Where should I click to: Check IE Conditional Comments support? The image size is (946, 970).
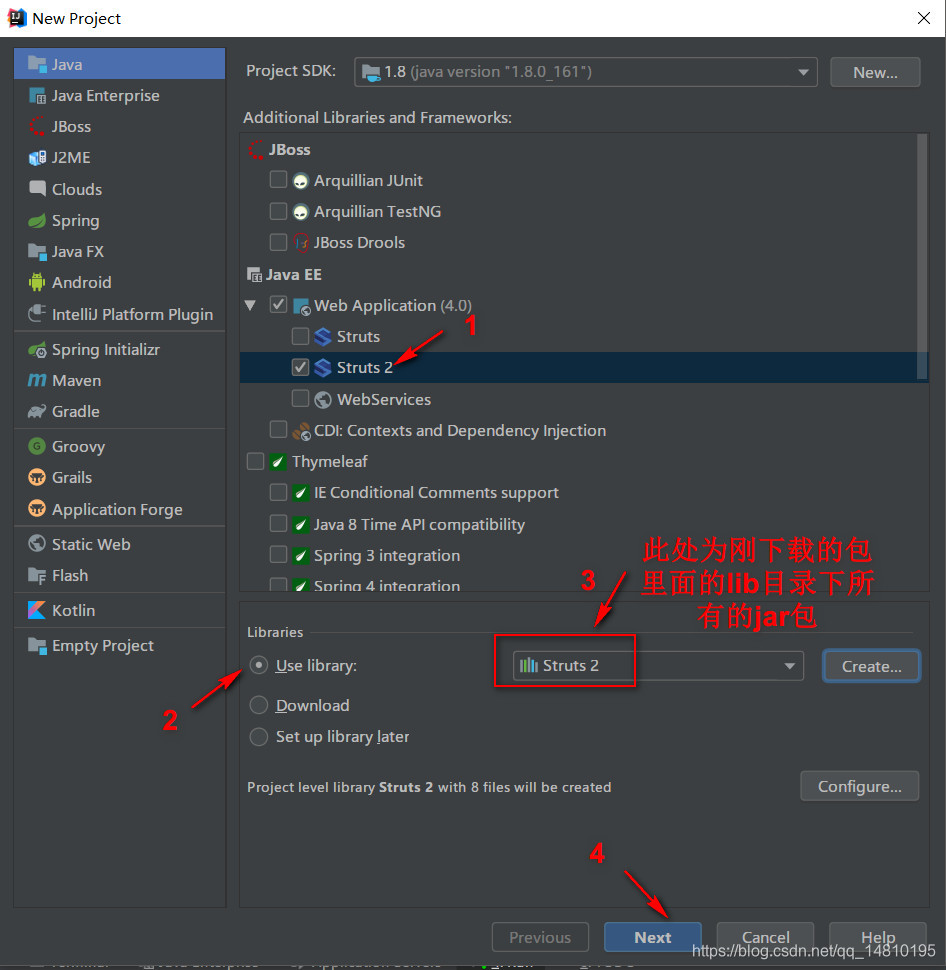point(278,492)
